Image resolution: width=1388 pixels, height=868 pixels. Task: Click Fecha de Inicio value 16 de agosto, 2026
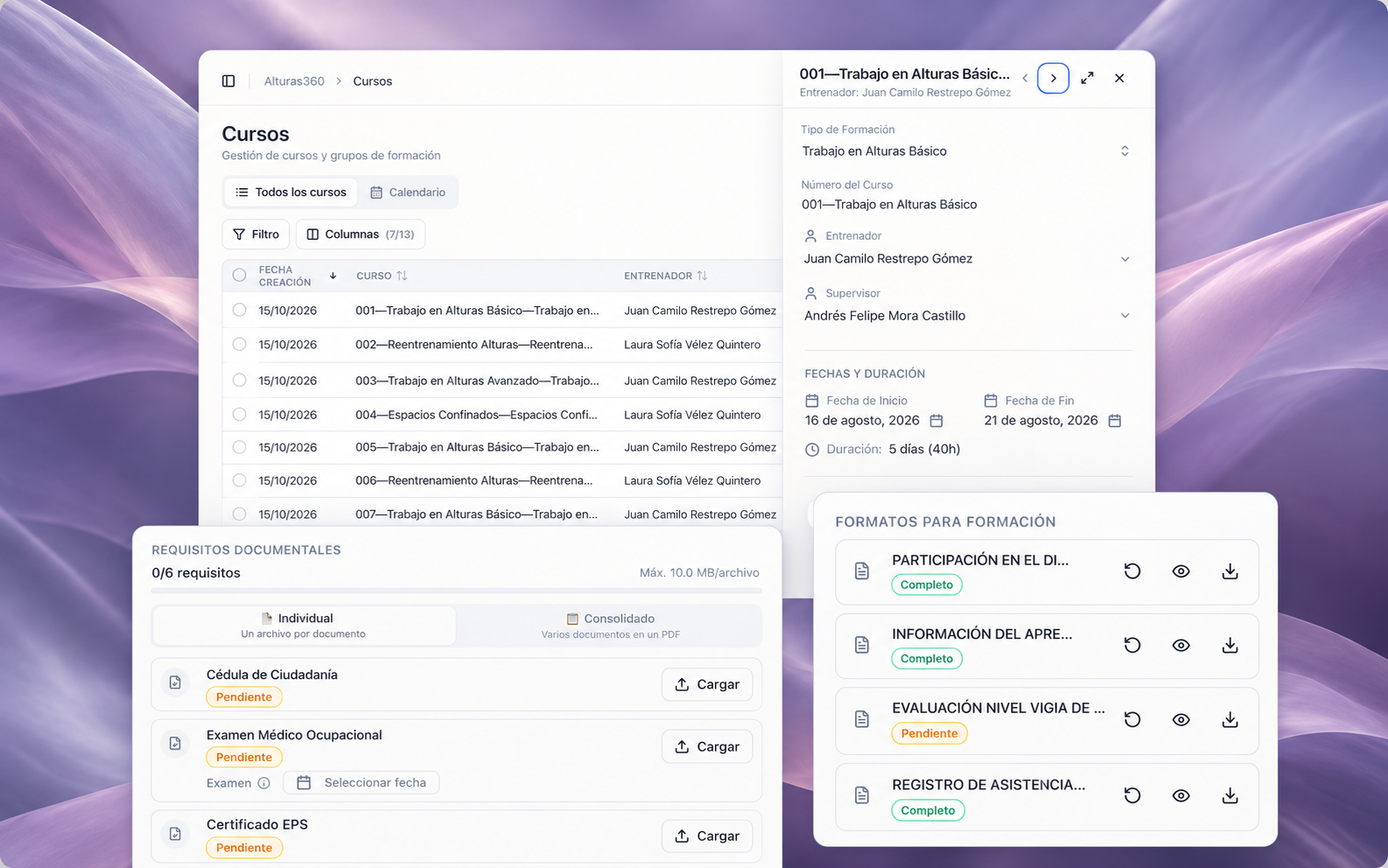tap(862, 421)
